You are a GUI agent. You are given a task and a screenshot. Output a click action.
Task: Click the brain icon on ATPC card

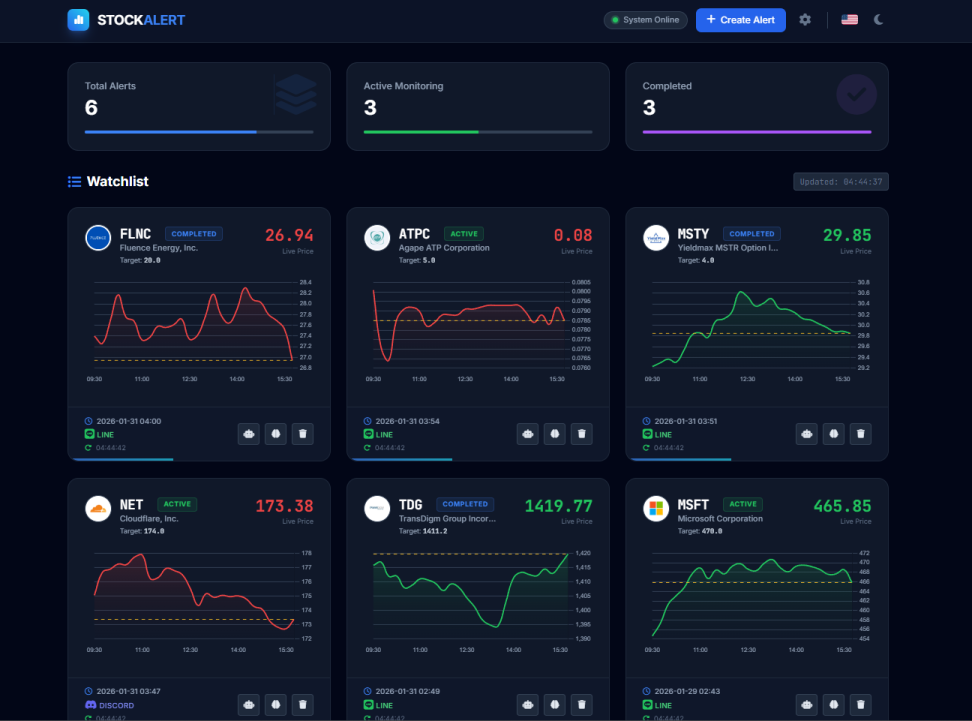[555, 434]
